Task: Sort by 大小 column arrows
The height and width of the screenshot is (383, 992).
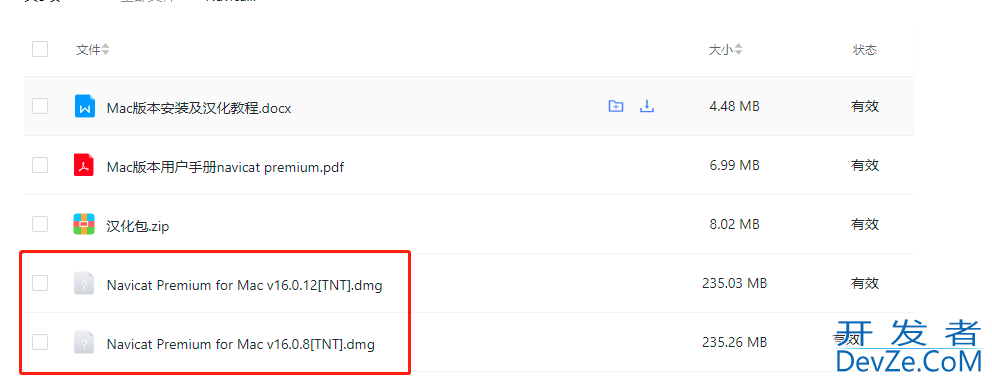Action: tap(738, 49)
